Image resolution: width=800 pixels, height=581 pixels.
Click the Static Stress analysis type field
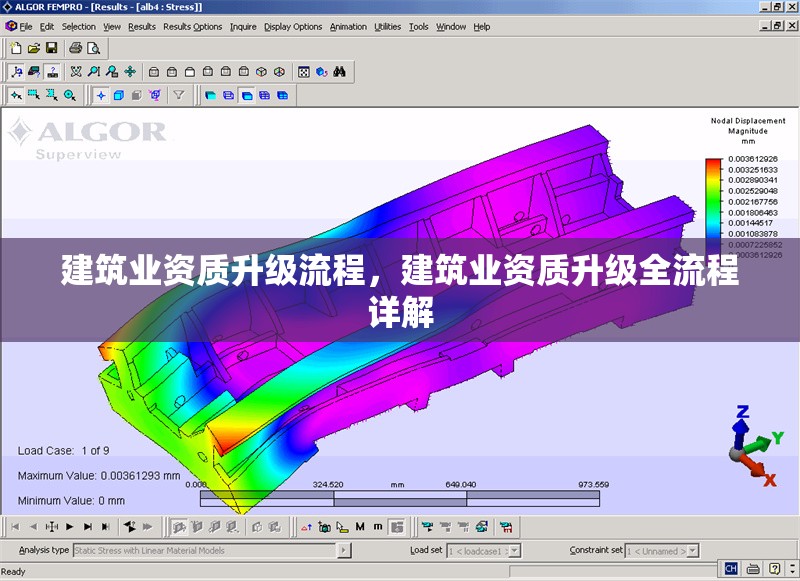pos(200,549)
